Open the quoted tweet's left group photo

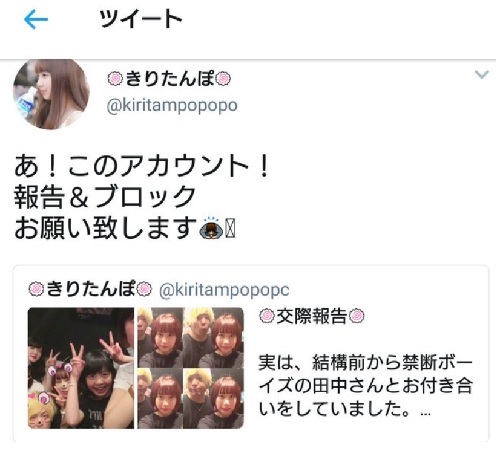click(81, 368)
